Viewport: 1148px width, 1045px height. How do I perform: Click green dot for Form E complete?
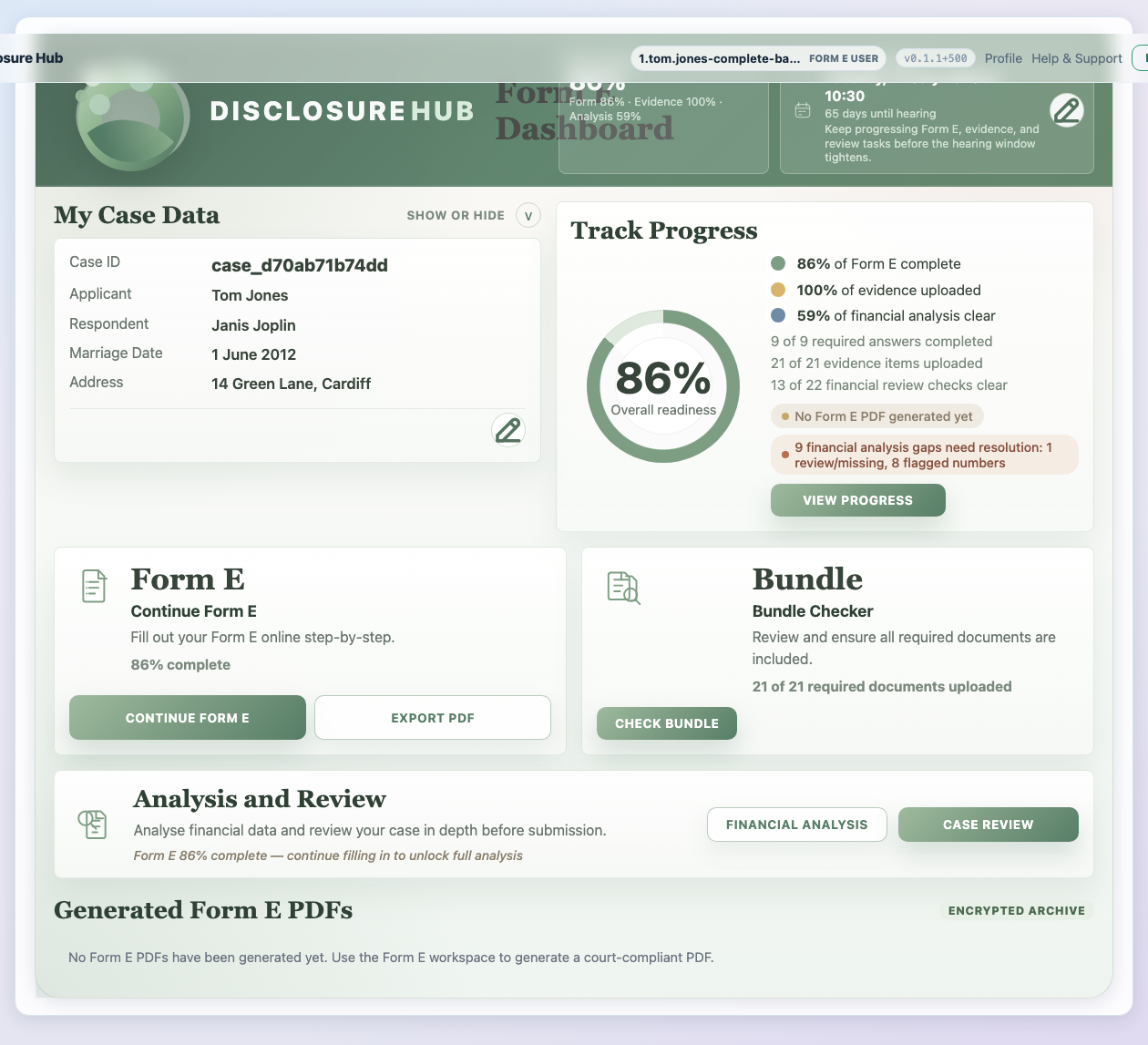tap(778, 263)
